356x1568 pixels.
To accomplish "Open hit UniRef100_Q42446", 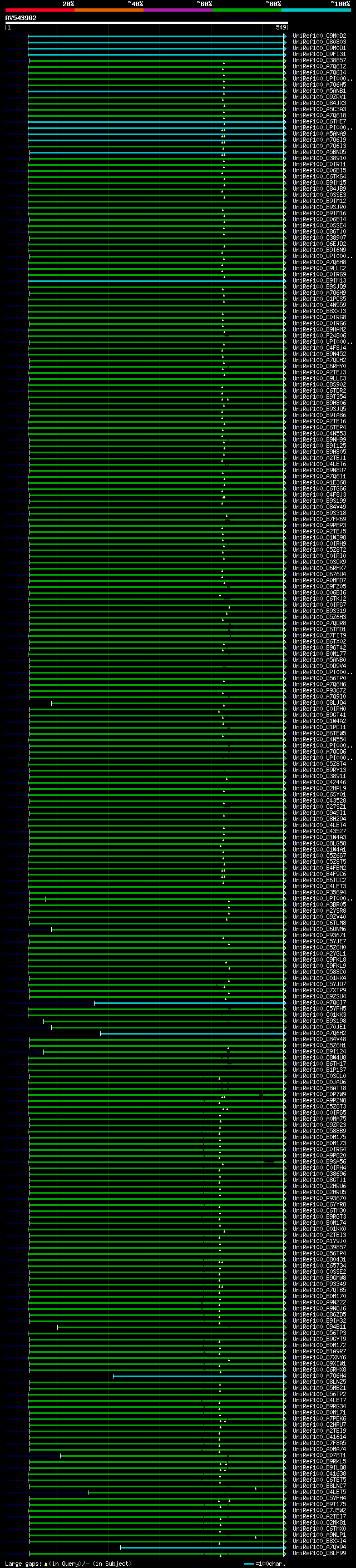I will click(319, 782).
